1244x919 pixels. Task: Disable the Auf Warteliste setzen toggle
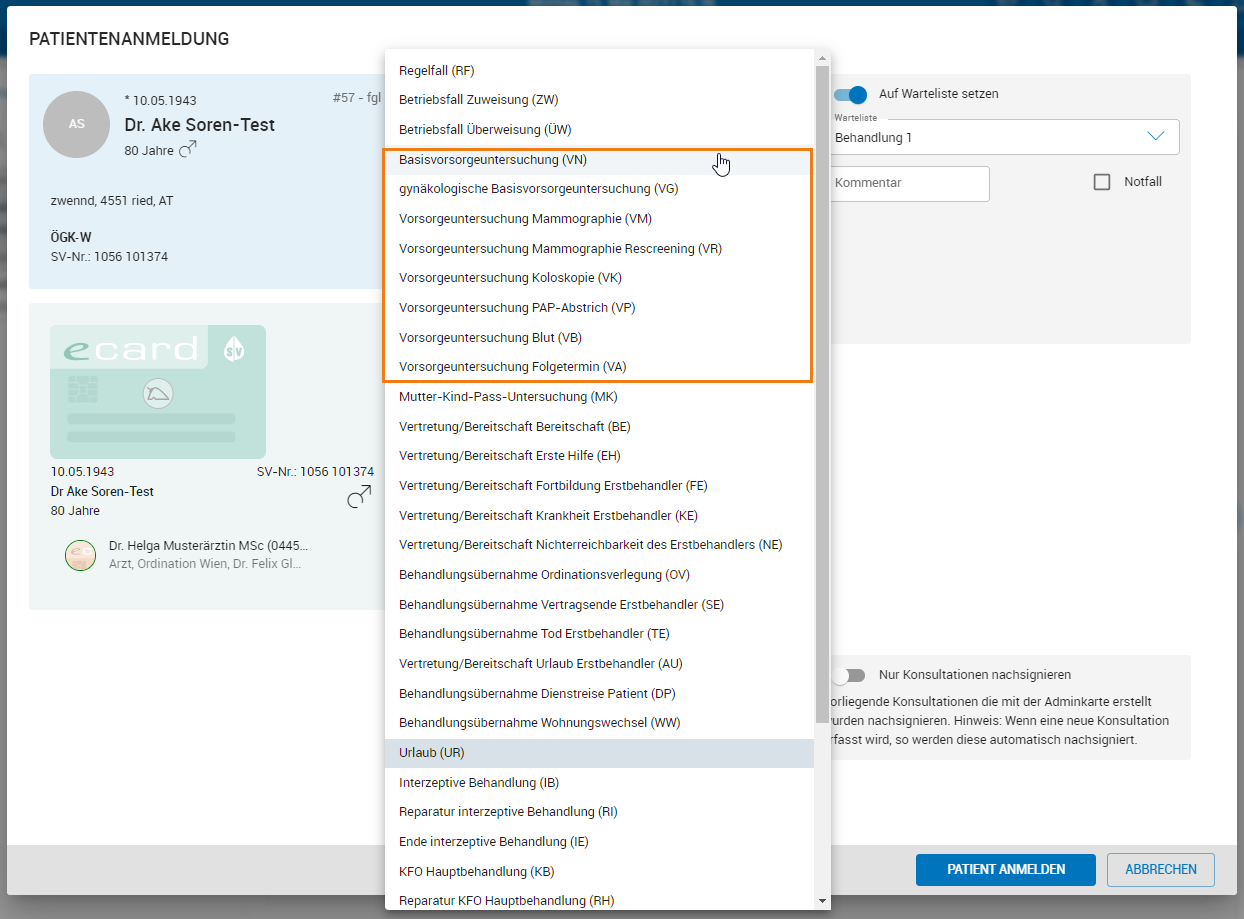(850, 94)
